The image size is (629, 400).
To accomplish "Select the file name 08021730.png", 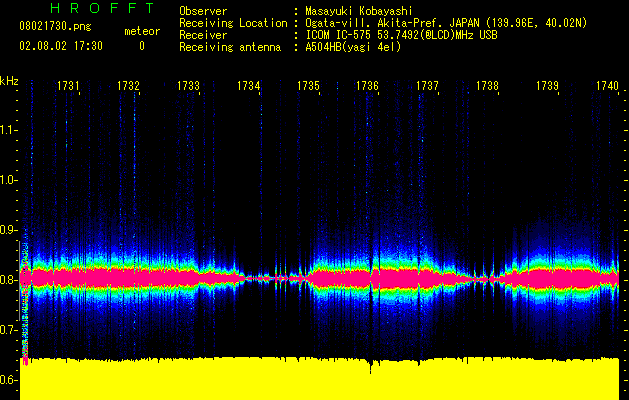I will [55, 27].
